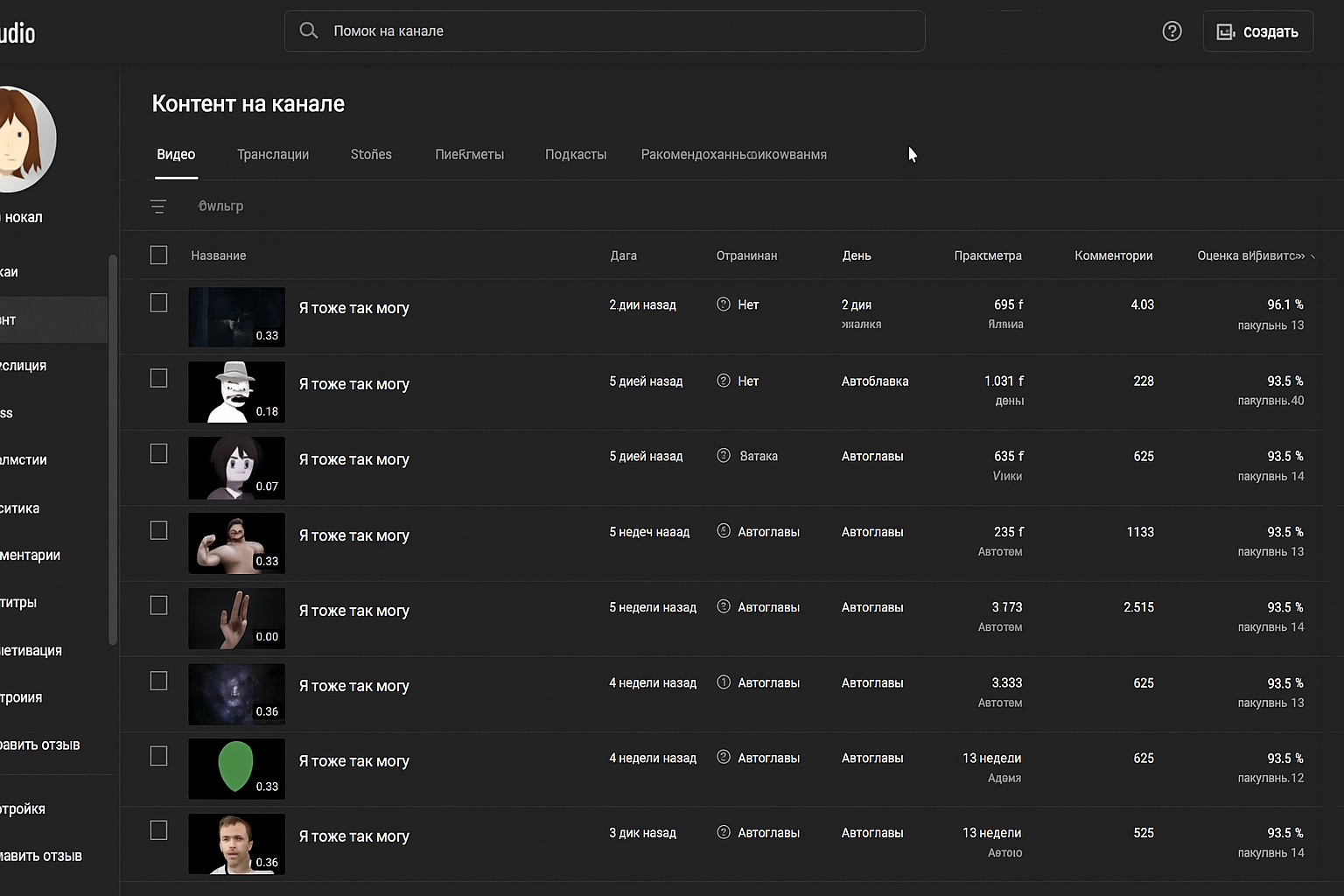The image size is (1344, 896).
Task: Open the video title next to hand thumbnail
Action: click(x=353, y=611)
